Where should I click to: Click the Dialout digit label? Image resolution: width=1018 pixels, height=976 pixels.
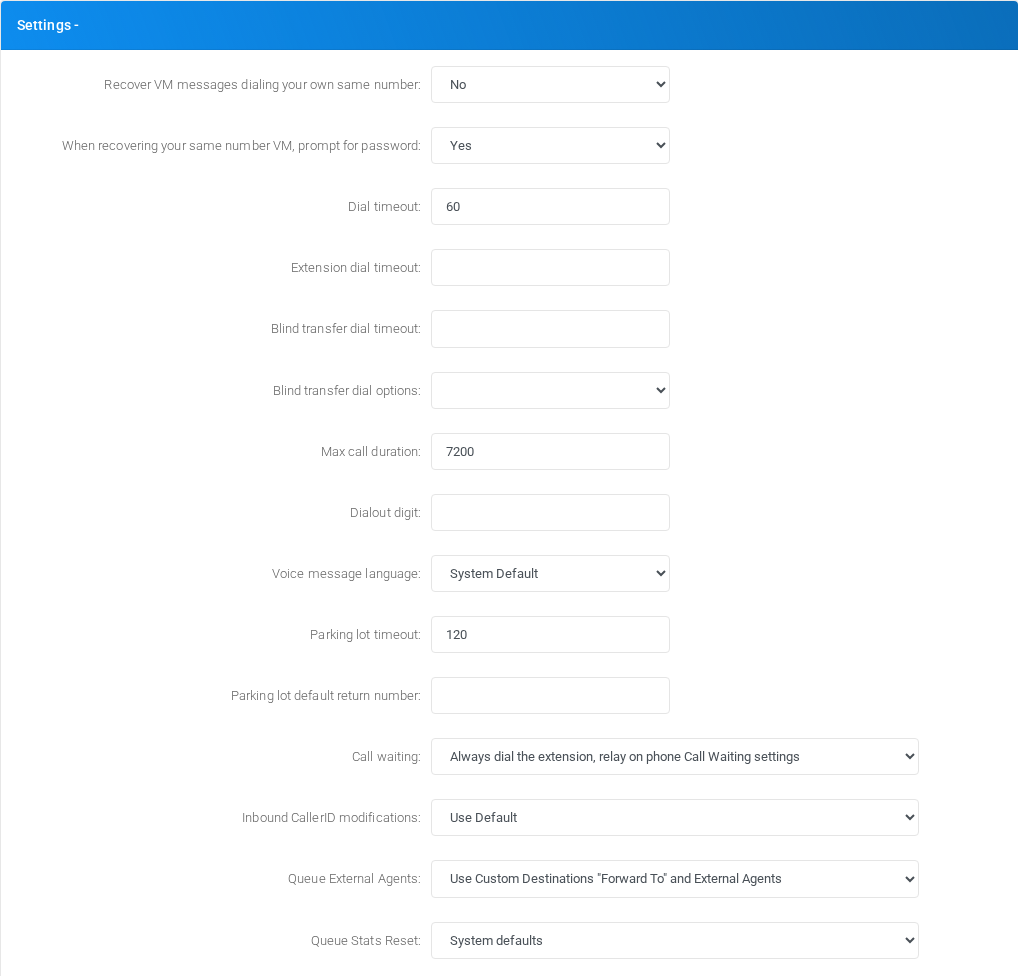[385, 512]
